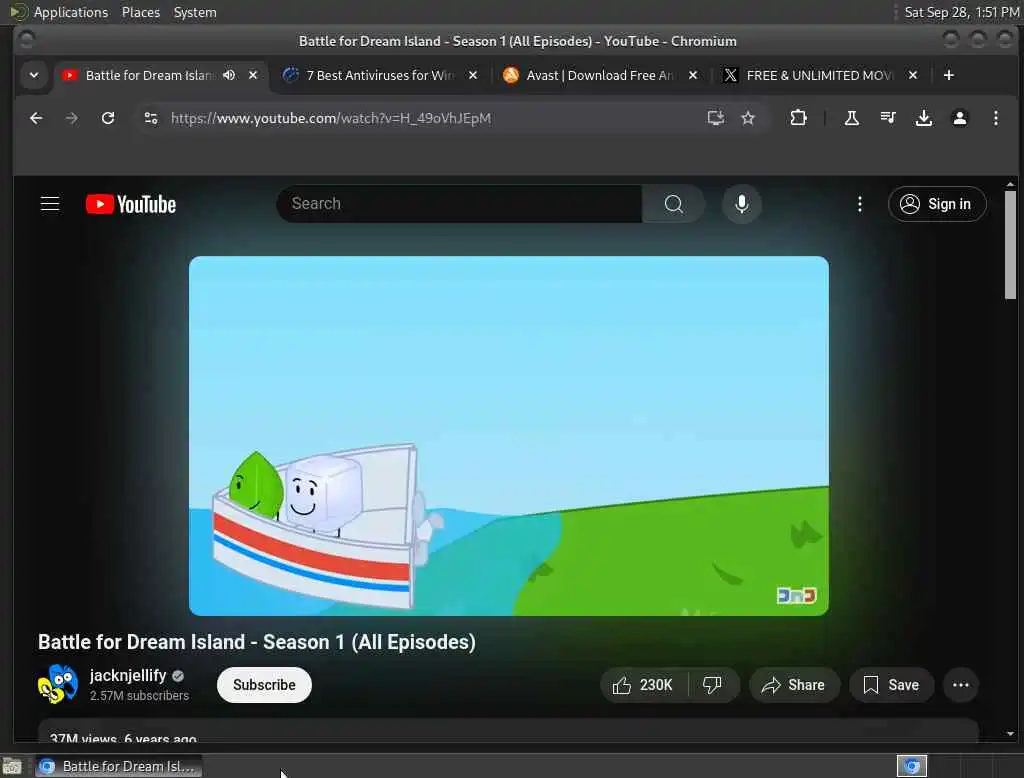Close the Battle for Dream Island tab
This screenshot has height=778, width=1024.
click(x=253, y=75)
